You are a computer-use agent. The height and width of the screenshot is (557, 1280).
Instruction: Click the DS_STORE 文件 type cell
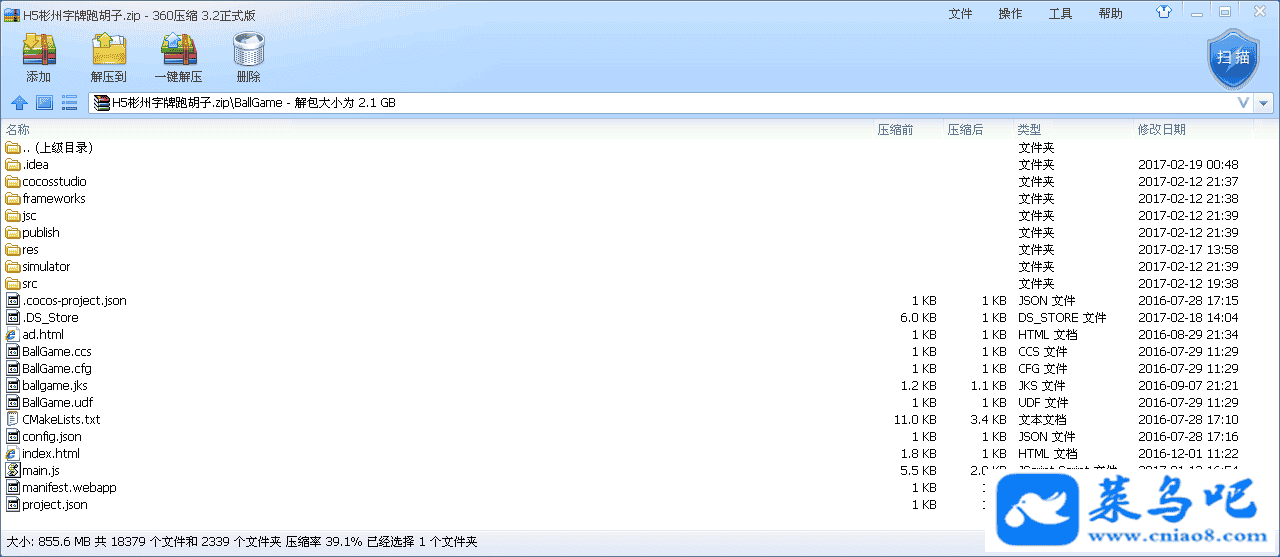pyautogui.click(x=1062, y=318)
